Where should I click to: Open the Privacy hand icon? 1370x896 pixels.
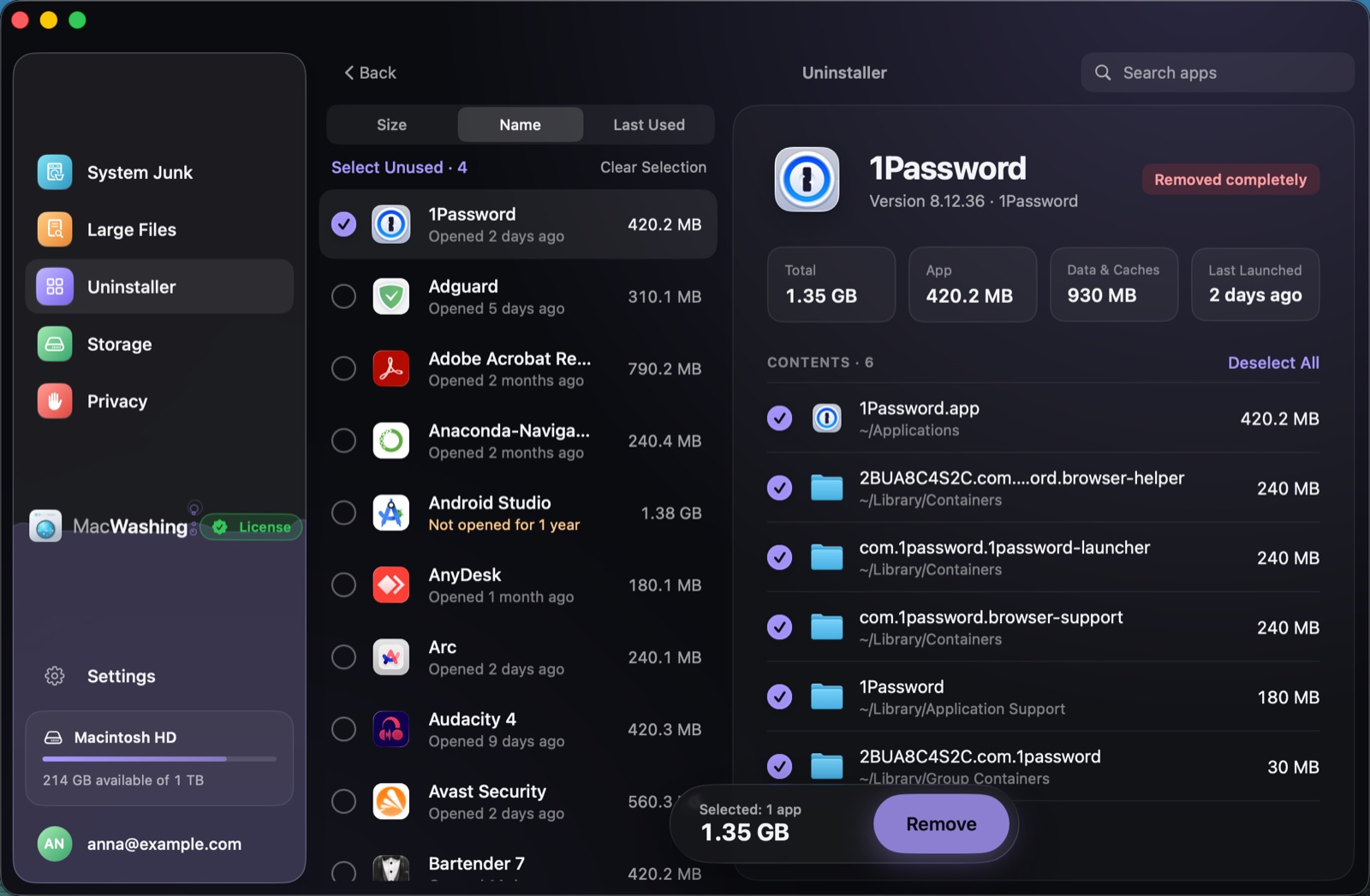55,401
